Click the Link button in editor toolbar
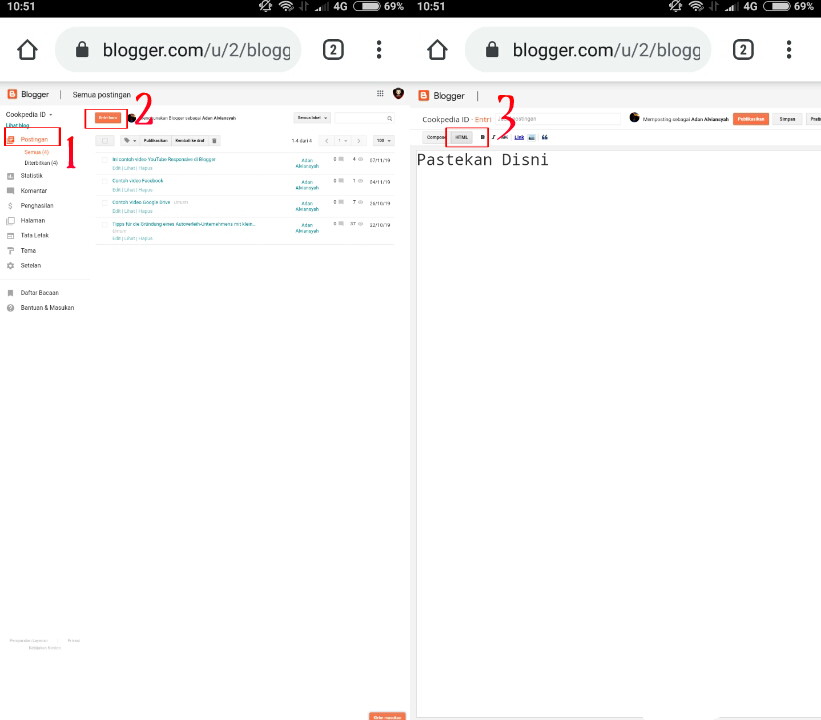 click(519, 137)
